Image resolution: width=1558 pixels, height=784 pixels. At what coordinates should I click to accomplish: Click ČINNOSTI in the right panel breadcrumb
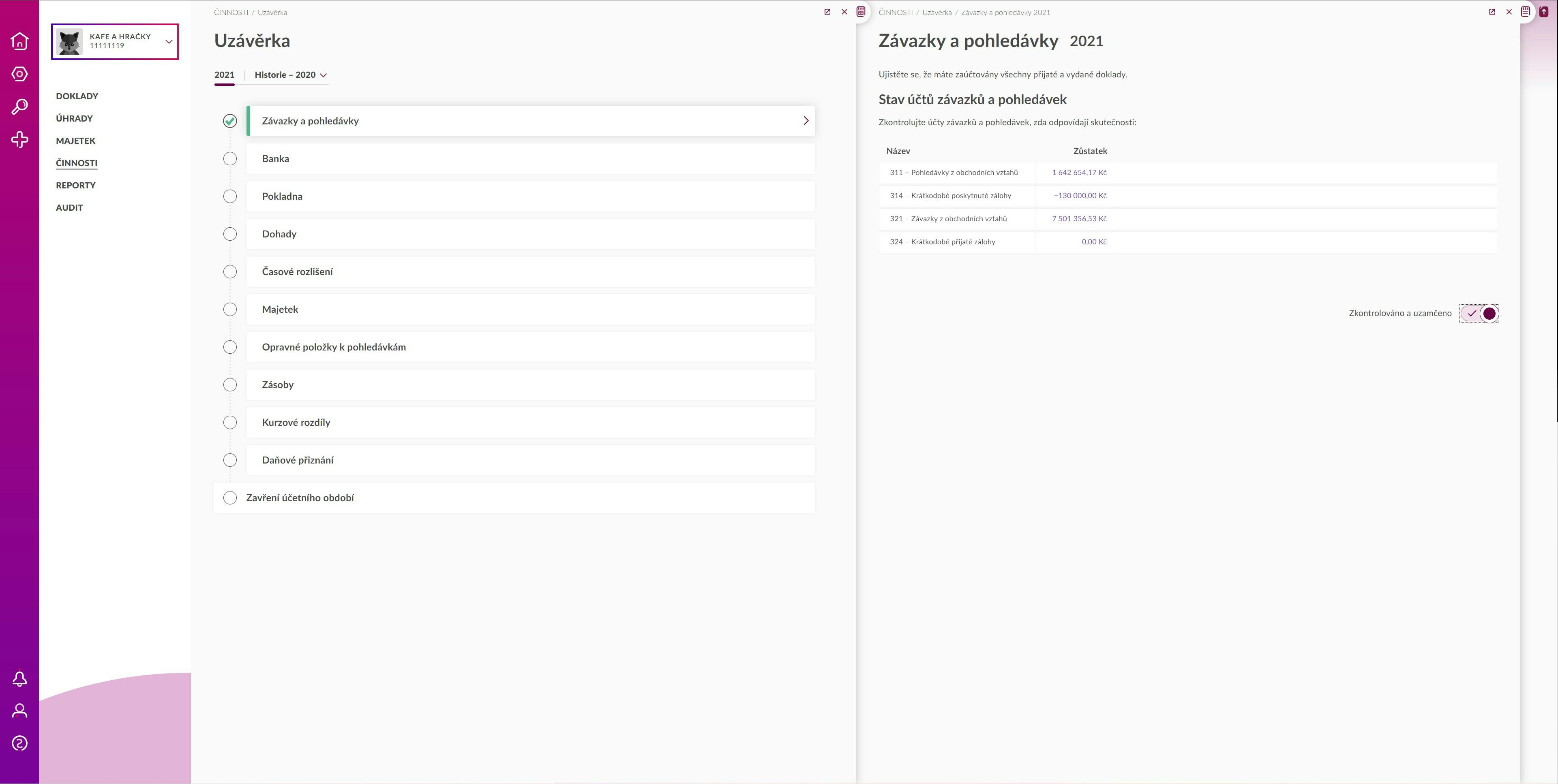point(896,12)
